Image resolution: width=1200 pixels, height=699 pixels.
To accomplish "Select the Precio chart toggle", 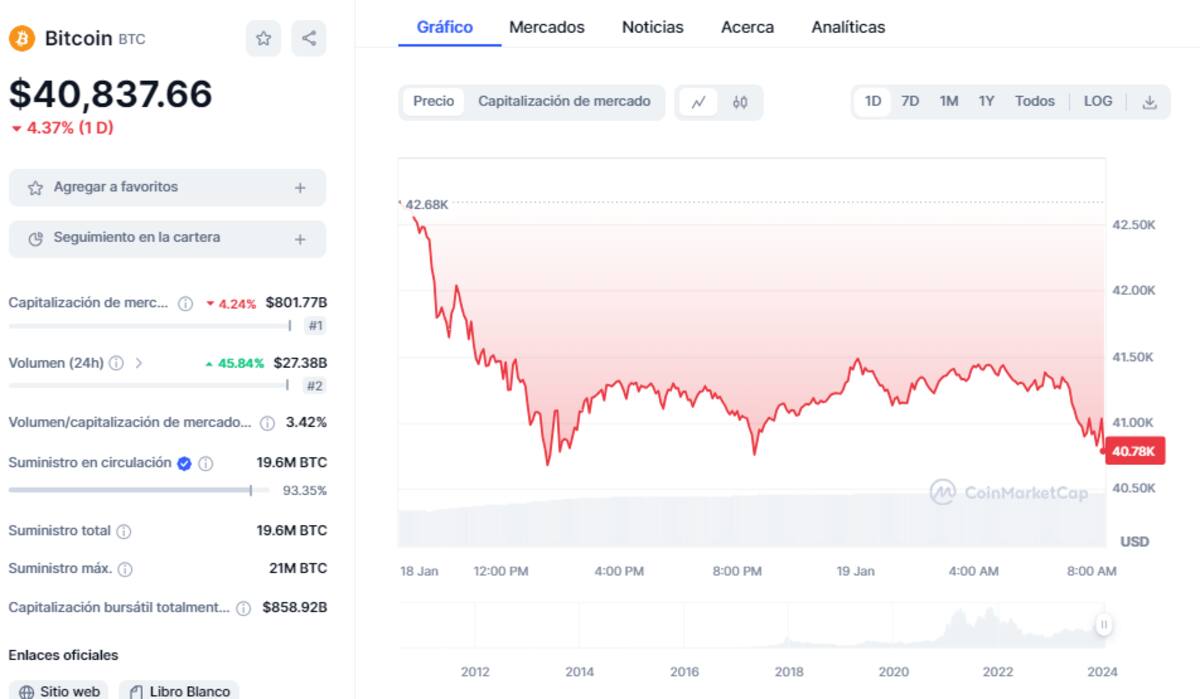I will pyautogui.click(x=434, y=101).
